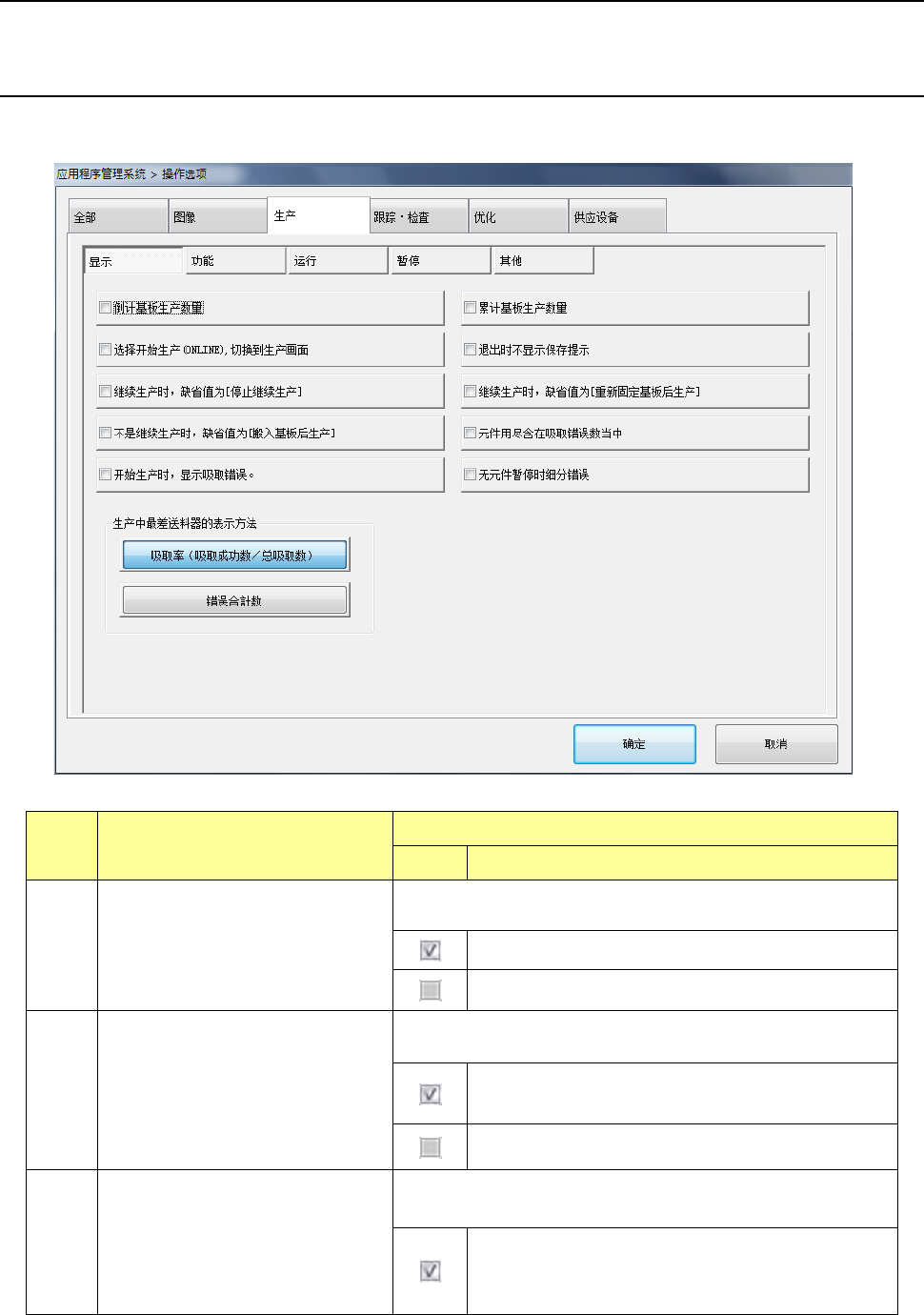Switch to the 图象 tab
Image resolution: width=924 pixels, height=1315 pixels.
[x=218, y=216]
